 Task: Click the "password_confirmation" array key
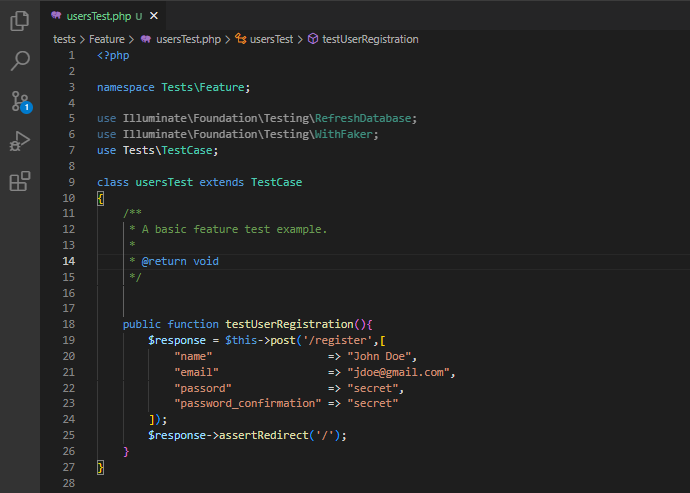click(x=248, y=404)
